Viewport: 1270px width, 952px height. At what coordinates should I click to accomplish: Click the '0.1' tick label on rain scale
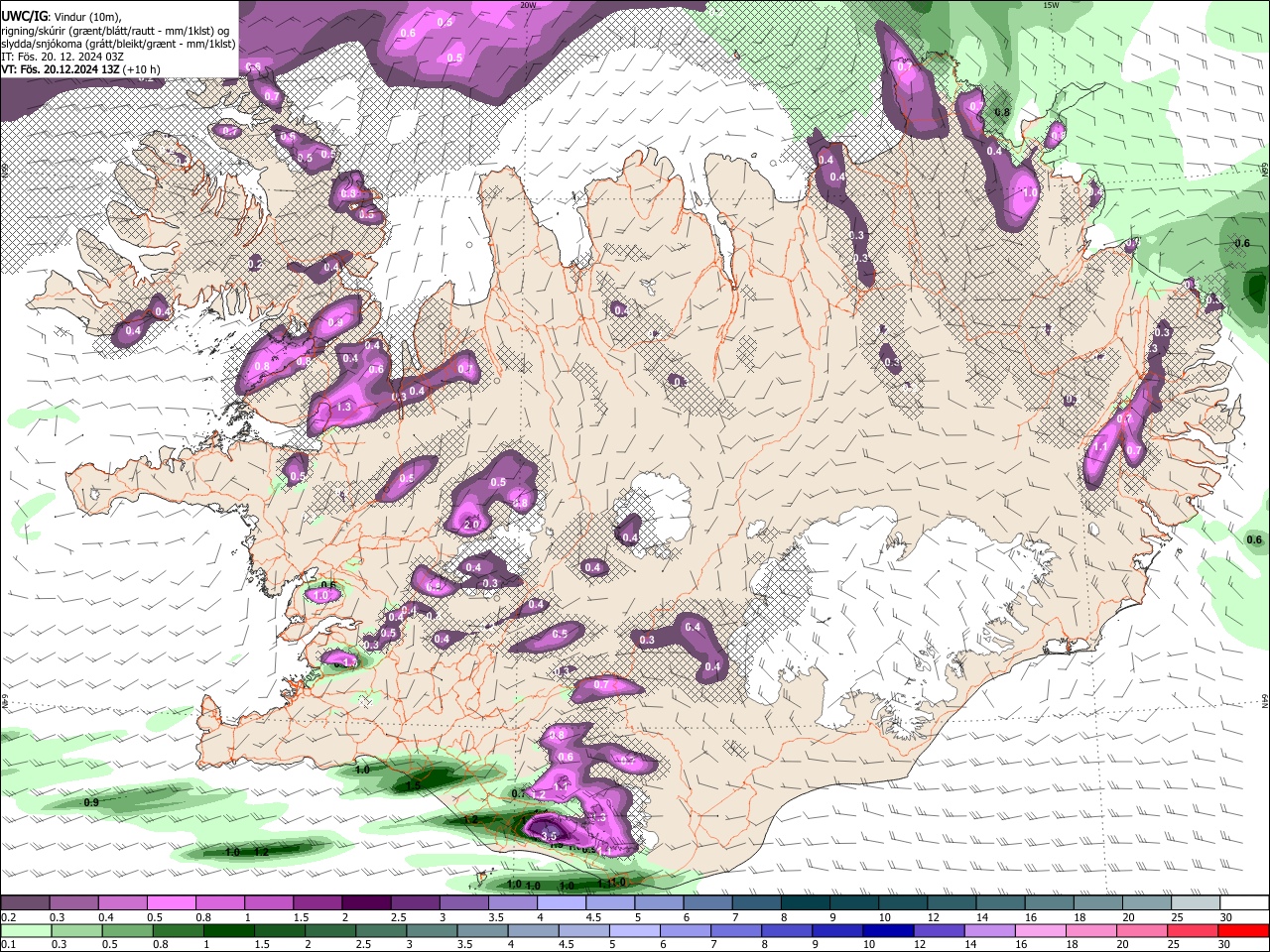point(7,945)
